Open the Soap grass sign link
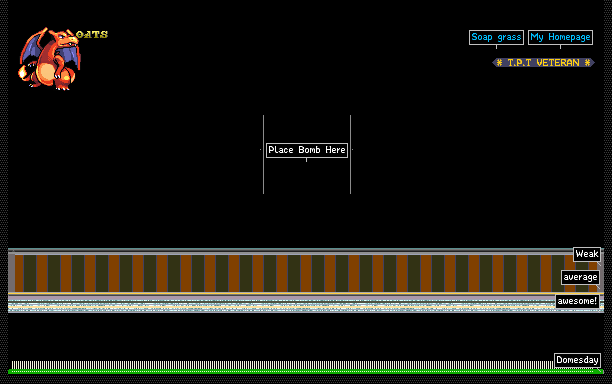Image resolution: width=612 pixels, height=384 pixels. pos(496,37)
